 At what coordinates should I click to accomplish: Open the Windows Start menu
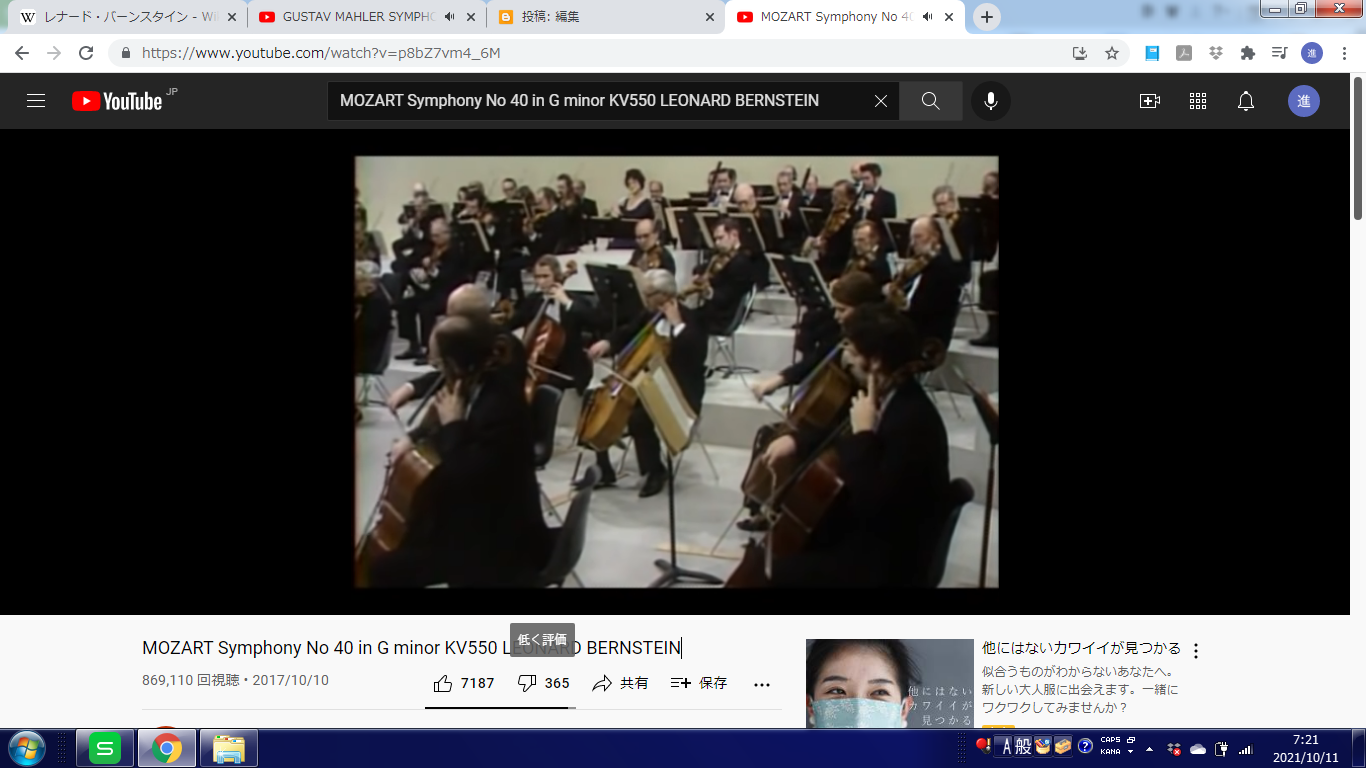26,748
